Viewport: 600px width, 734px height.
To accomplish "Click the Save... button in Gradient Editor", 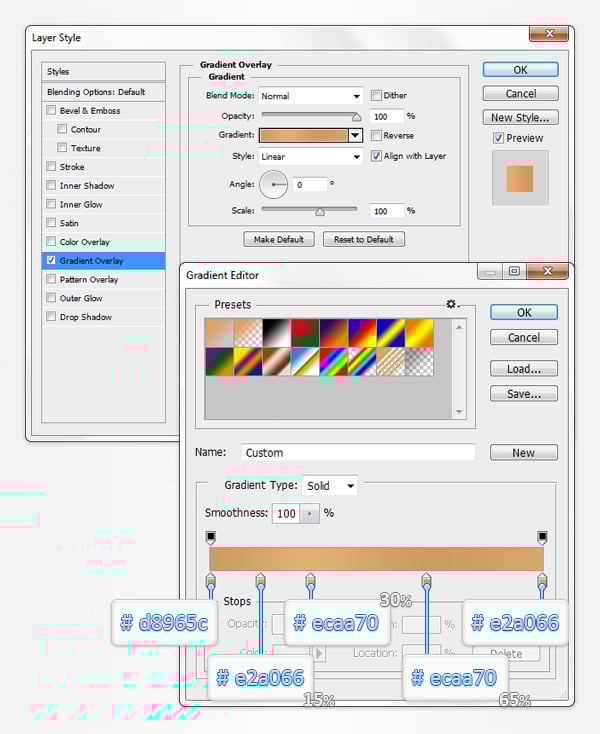I will click(x=524, y=394).
